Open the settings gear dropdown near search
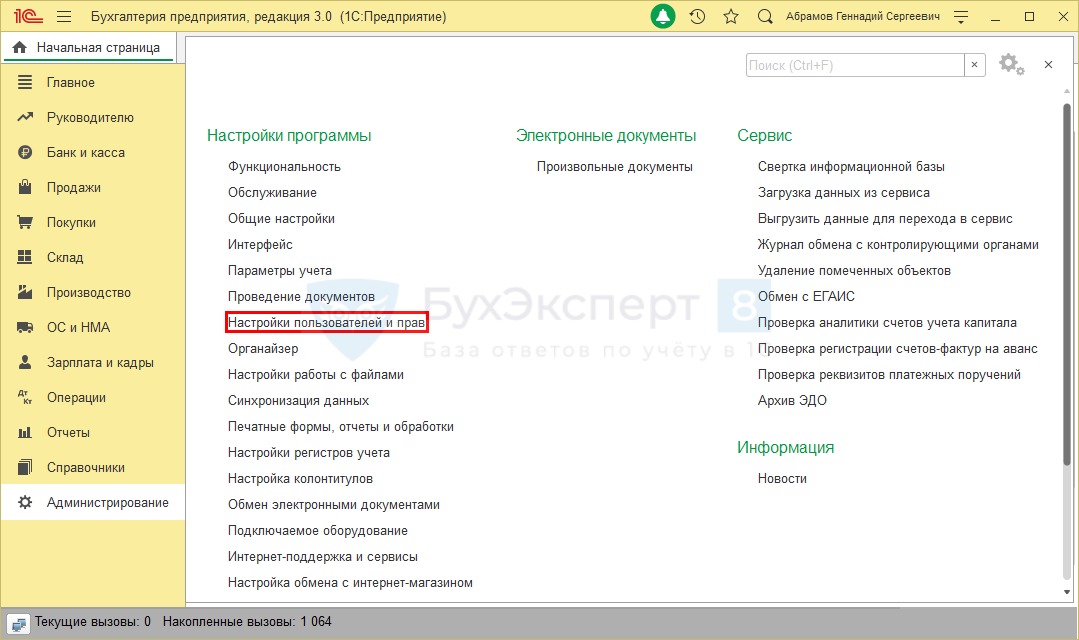 pos(1011,65)
